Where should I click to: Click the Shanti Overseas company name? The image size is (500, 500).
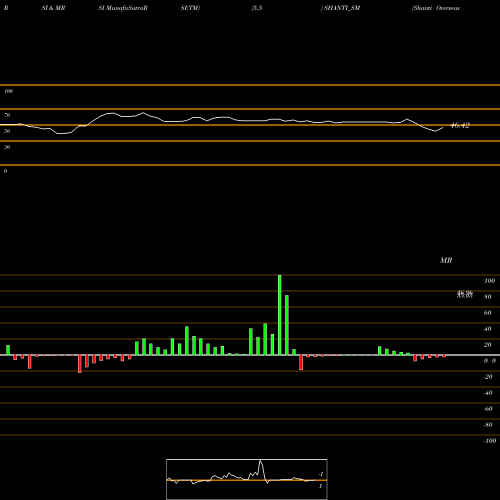click(x=436, y=8)
